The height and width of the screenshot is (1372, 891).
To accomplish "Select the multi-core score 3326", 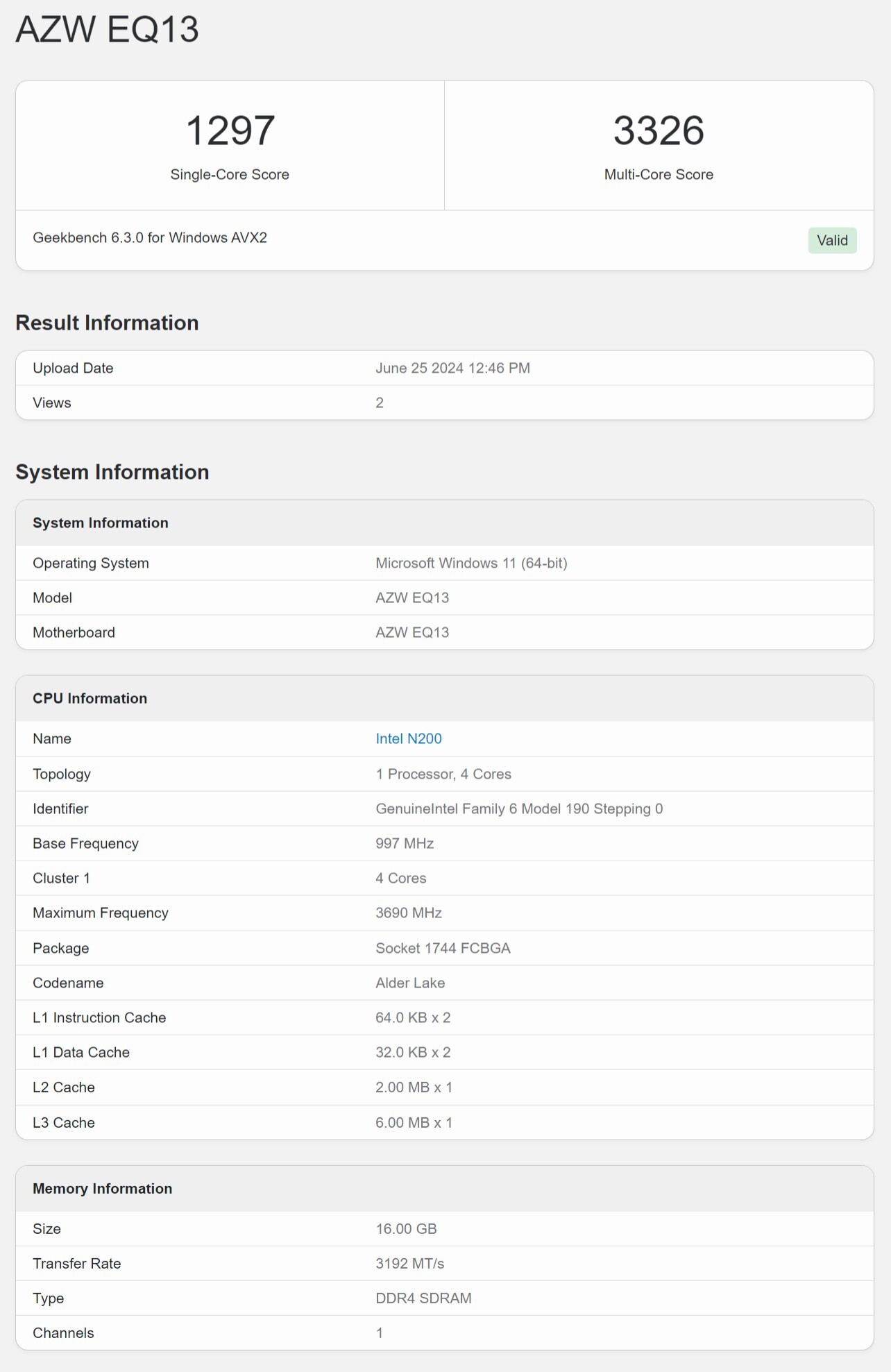I will pyautogui.click(x=658, y=130).
